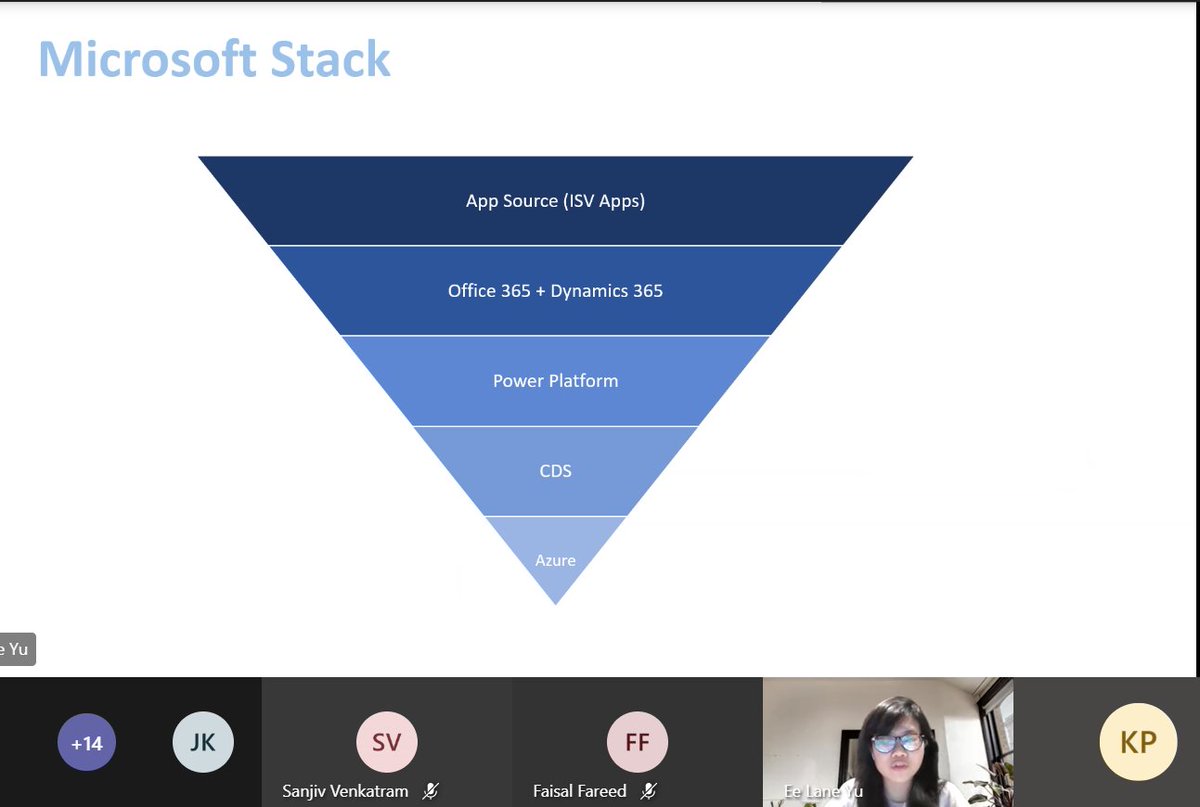Select the Office 365 + Dynamics 365 layer
The width and height of the screenshot is (1200, 807).
pos(555,291)
